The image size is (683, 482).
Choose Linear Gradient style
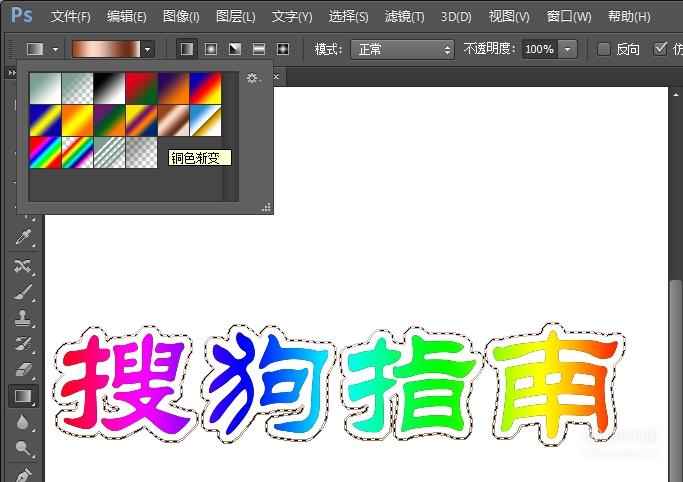187,49
